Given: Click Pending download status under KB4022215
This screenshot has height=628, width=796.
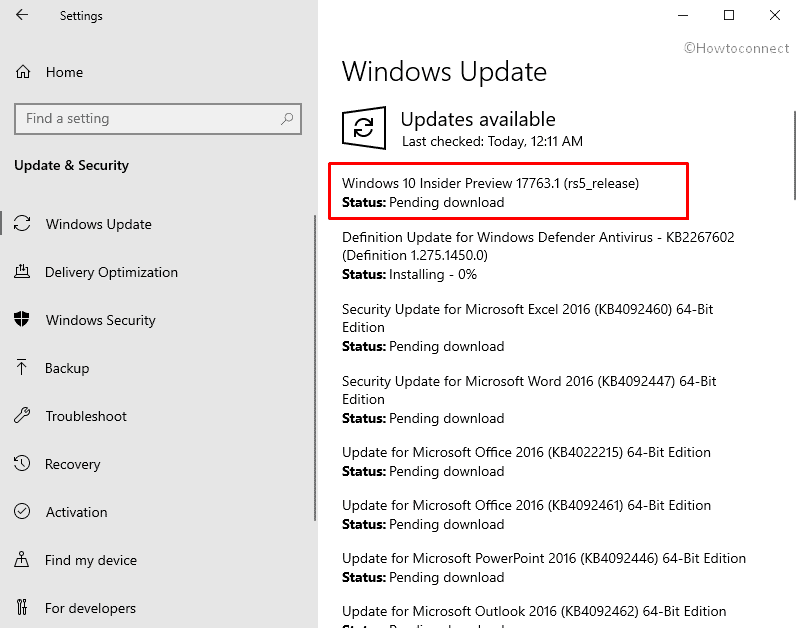Looking at the screenshot, I should click(x=423, y=471).
